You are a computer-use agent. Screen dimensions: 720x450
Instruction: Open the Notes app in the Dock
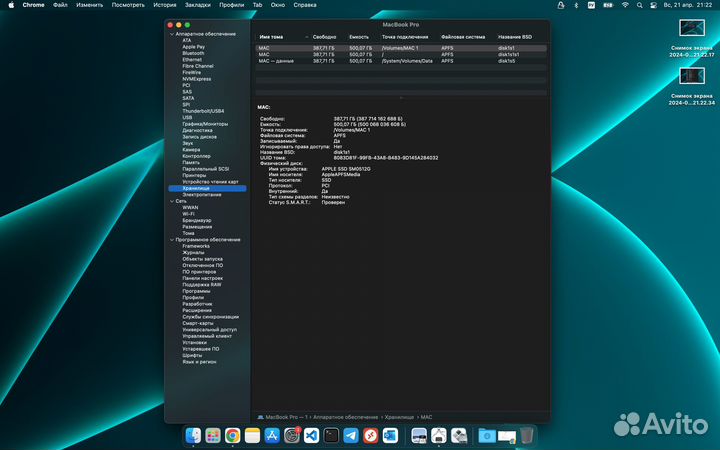coord(253,435)
